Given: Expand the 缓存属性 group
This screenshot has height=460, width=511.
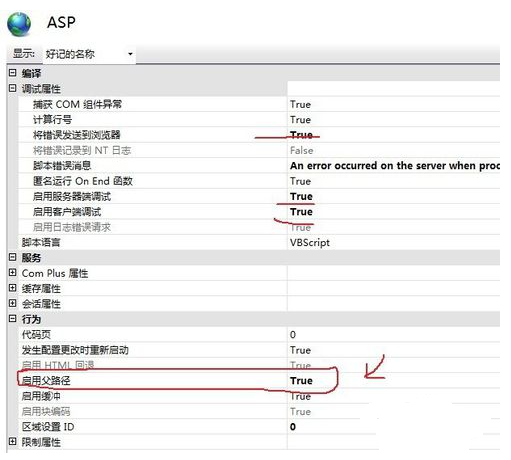Looking at the screenshot, I should 12,288.
